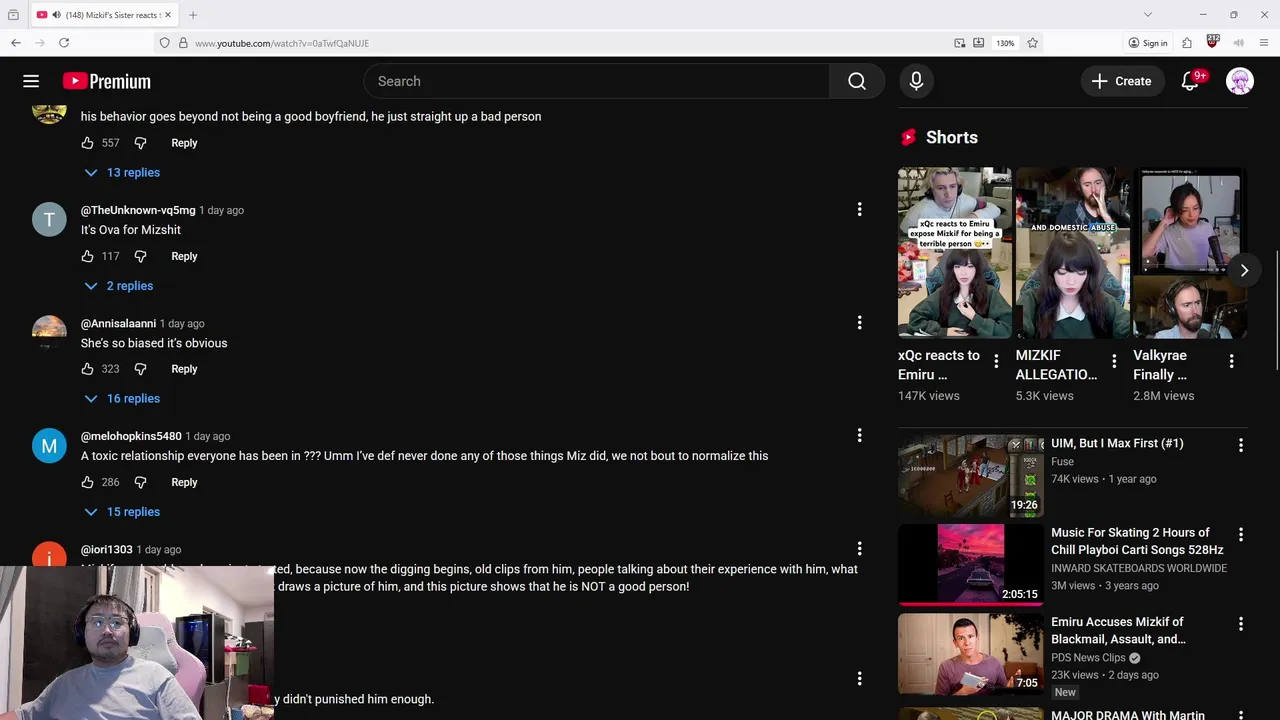This screenshot has width=1280, height=720.
Task: Like the @melohopkins5480 comment
Action: point(88,482)
